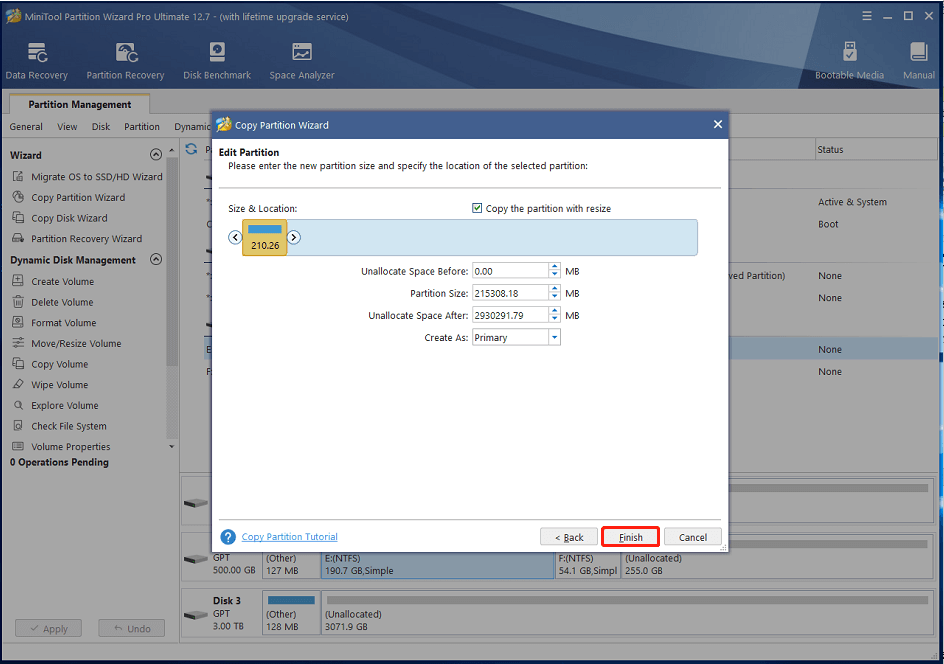Click the Status column header

[x=874, y=149]
